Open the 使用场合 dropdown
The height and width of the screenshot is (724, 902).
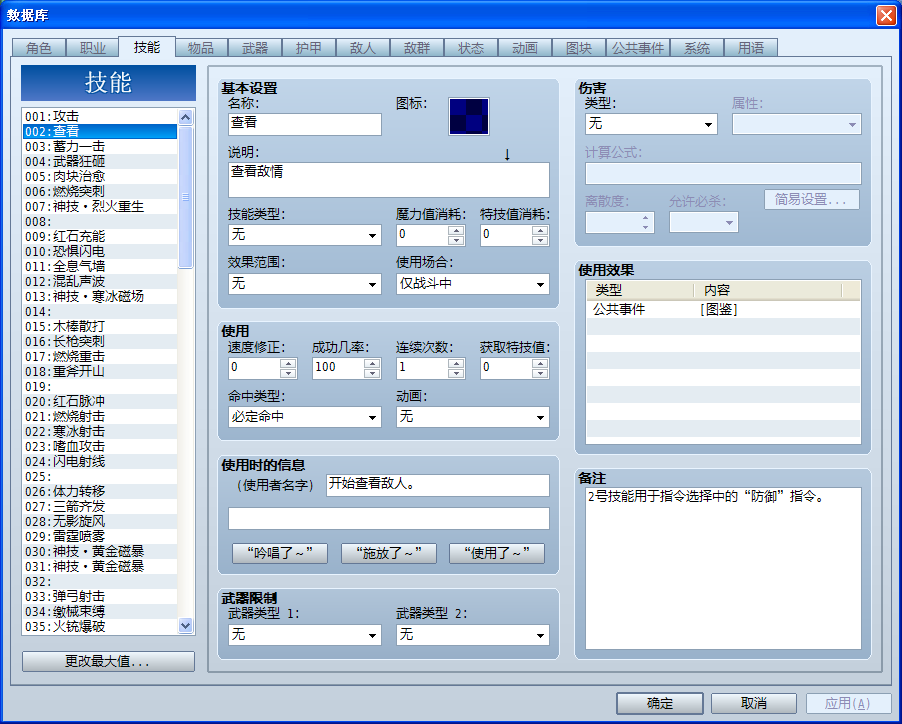point(472,284)
